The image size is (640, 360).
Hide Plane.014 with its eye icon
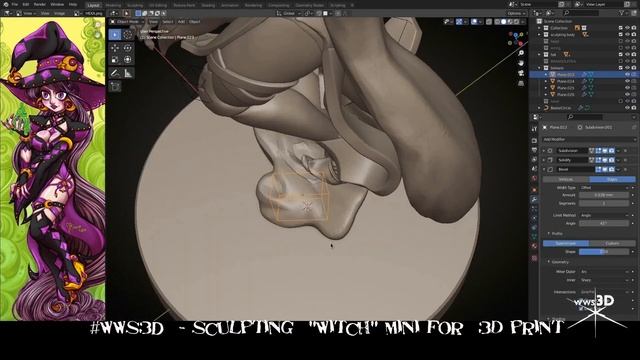pos(627,81)
